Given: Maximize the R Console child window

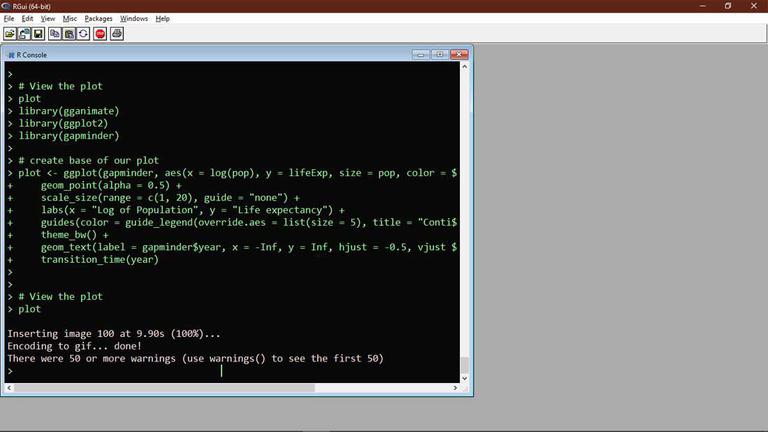Looking at the screenshot, I should 440,54.
